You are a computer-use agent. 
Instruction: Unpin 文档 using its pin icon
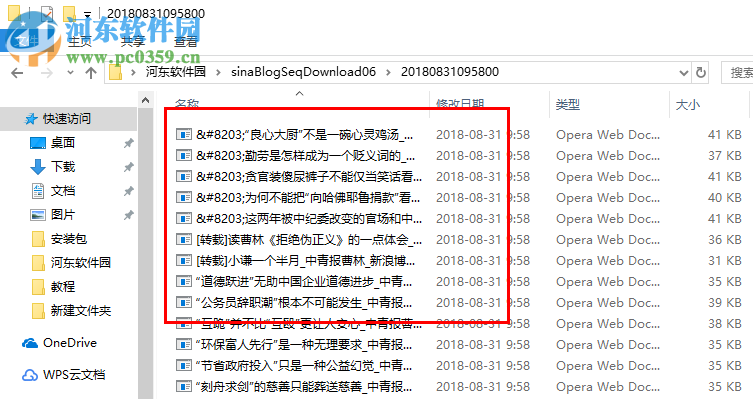128,191
